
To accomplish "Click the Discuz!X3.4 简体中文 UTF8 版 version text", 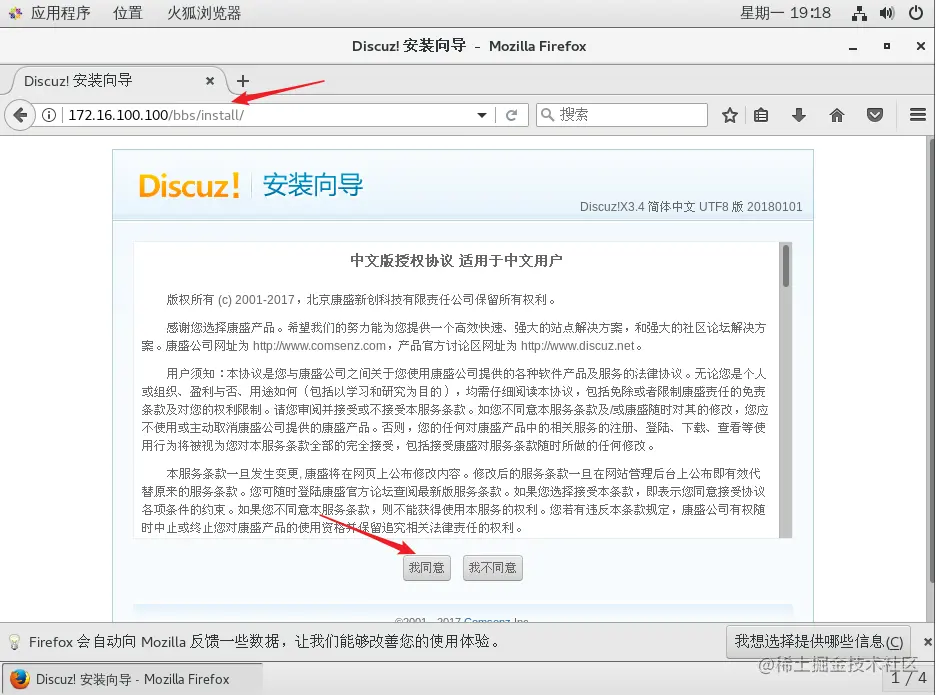I will (x=690, y=207).
